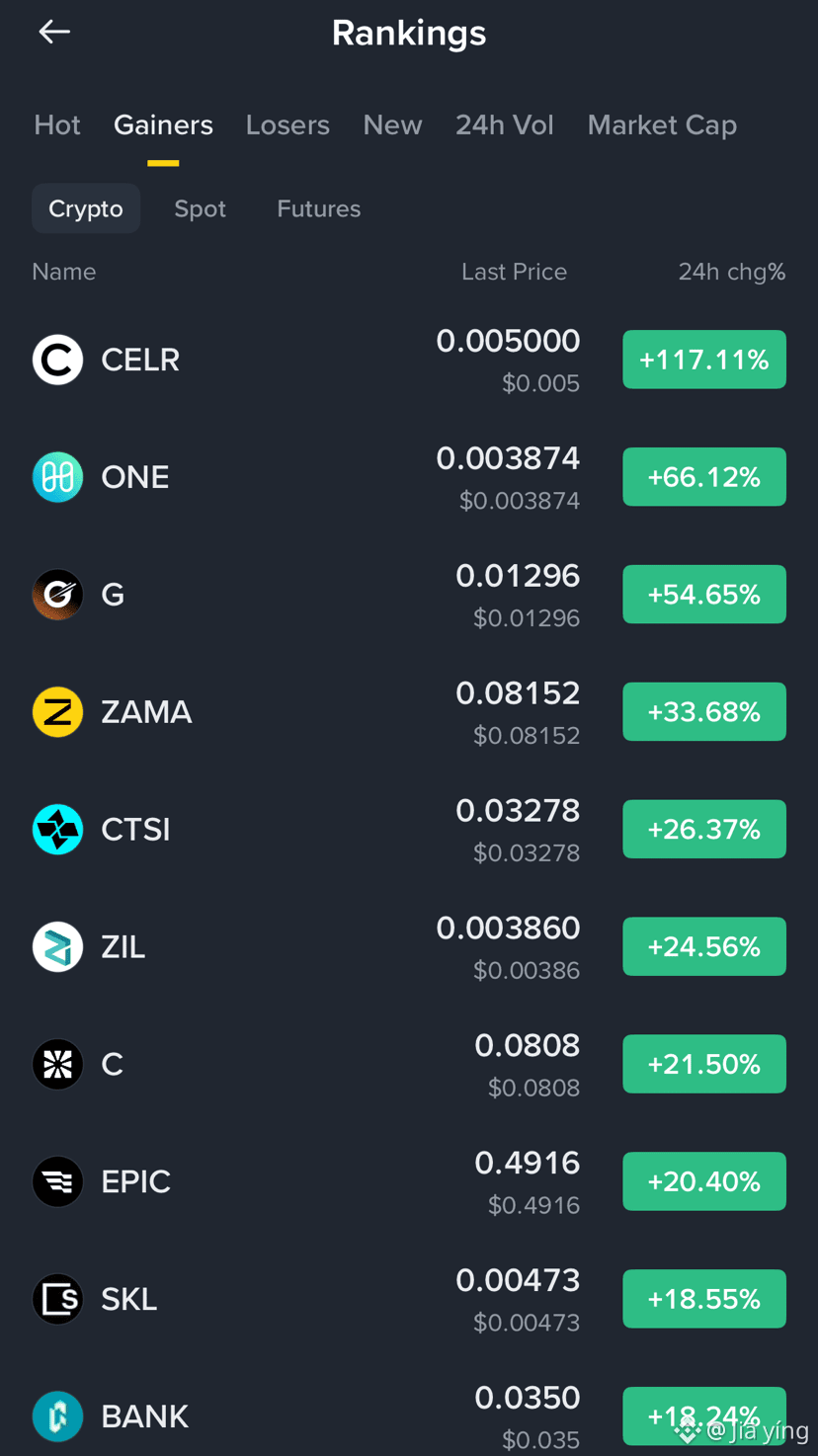Tap the back arrow icon
Image resolution: width=818 pixels, height=1456 pixels.
(54, 33)
